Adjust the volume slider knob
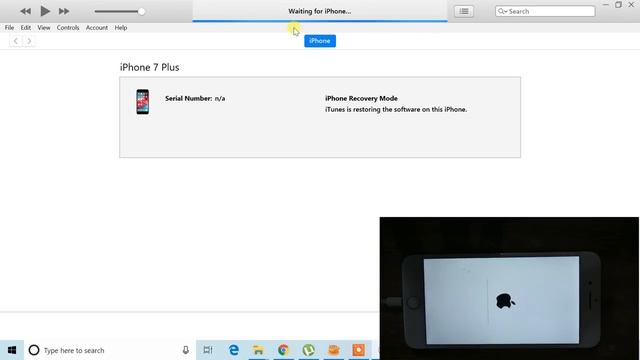This screenshot has height=360, width=640. pyautogui.click(x=141, y=11)
